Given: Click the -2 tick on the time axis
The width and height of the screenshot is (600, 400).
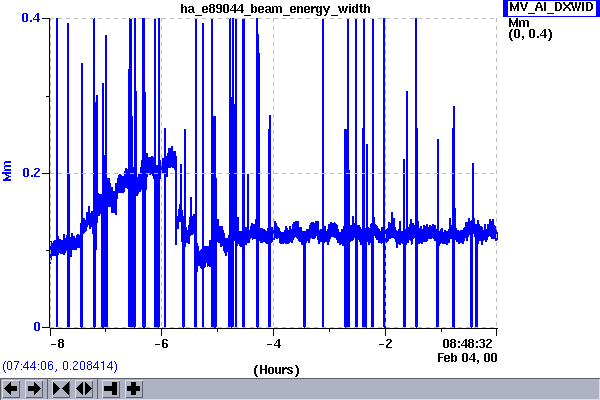Looking at the screenshot, I should pyautogui.click(x=385, y=342).
